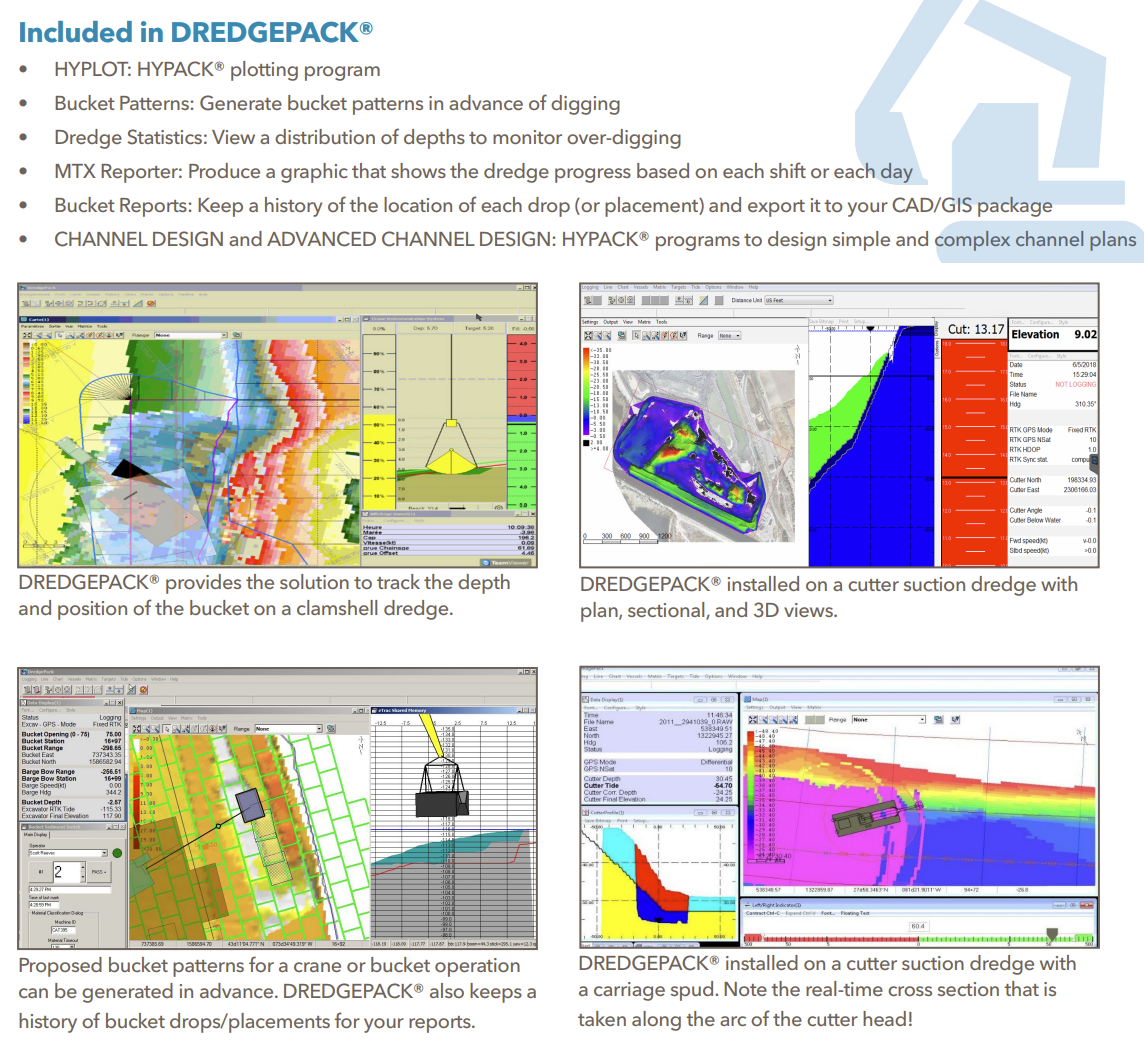
Task: Click the Cut: 13.17 readout
Action: tap(975, 329)
